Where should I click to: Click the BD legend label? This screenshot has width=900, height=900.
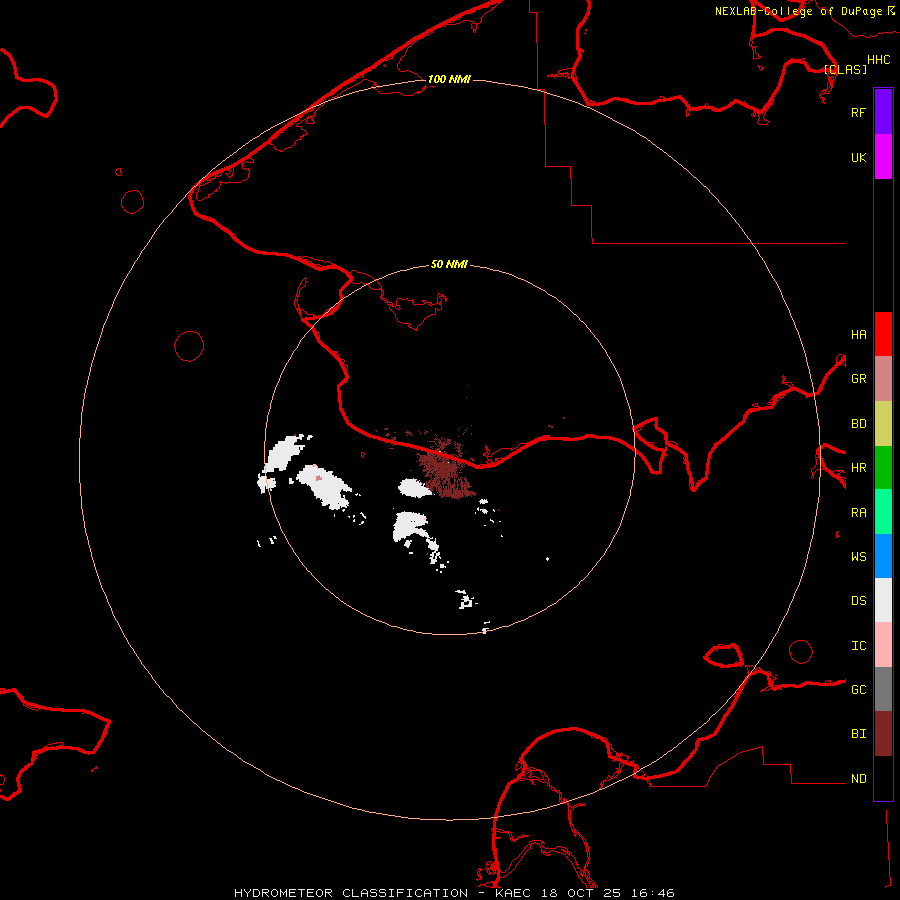[x=858, y=424]
